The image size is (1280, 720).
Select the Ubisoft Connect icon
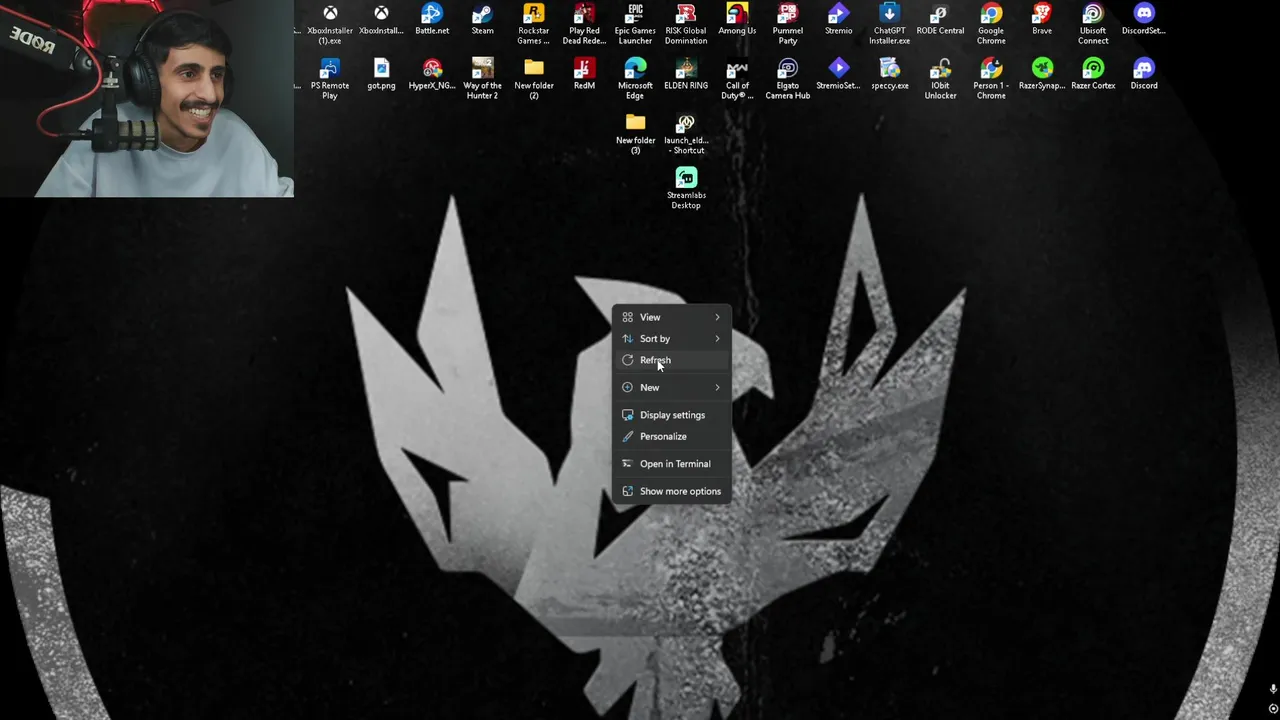point(1093,24)
